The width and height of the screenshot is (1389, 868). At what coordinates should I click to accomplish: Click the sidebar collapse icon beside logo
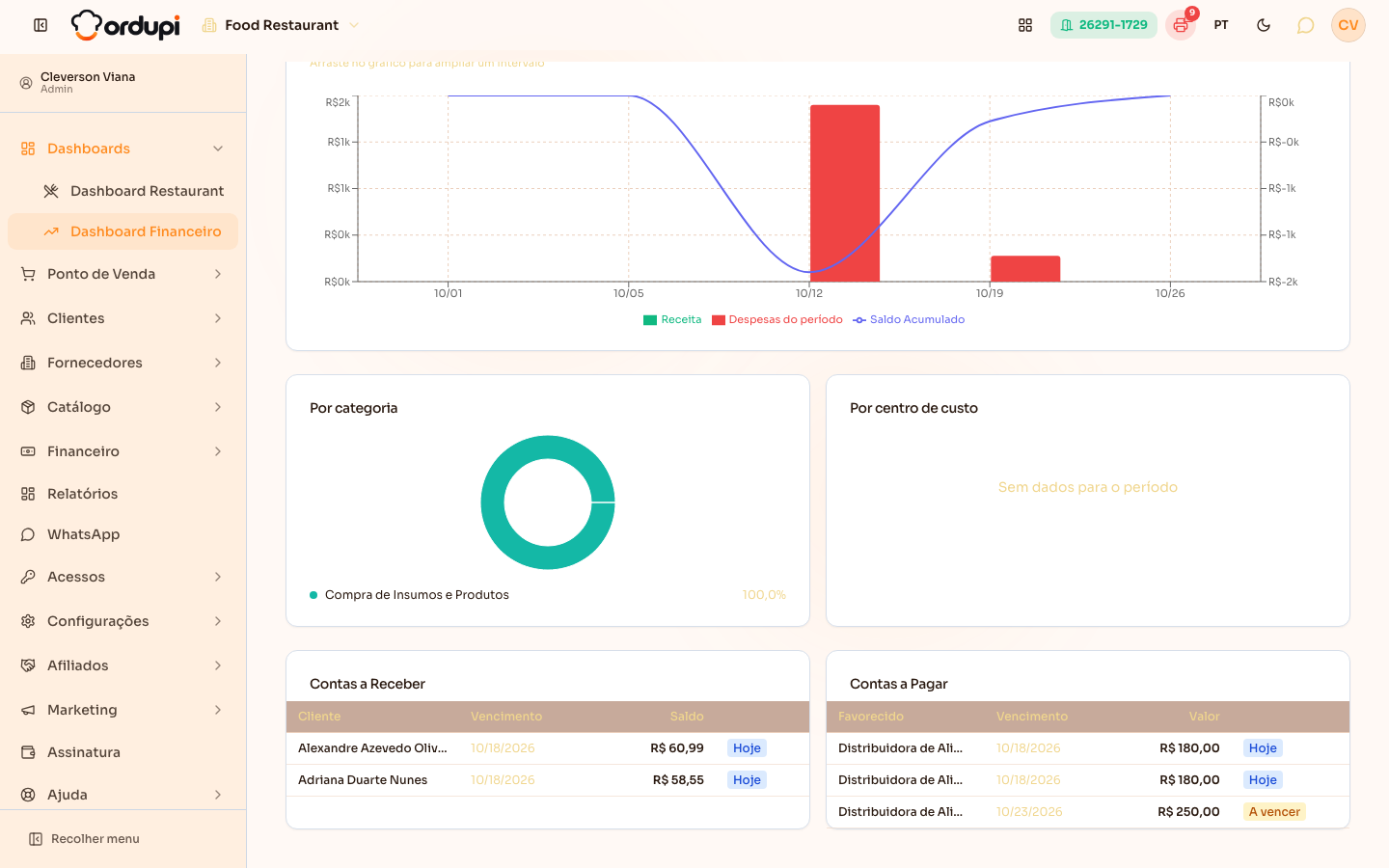pyautogui.click(x=41, y=25)
